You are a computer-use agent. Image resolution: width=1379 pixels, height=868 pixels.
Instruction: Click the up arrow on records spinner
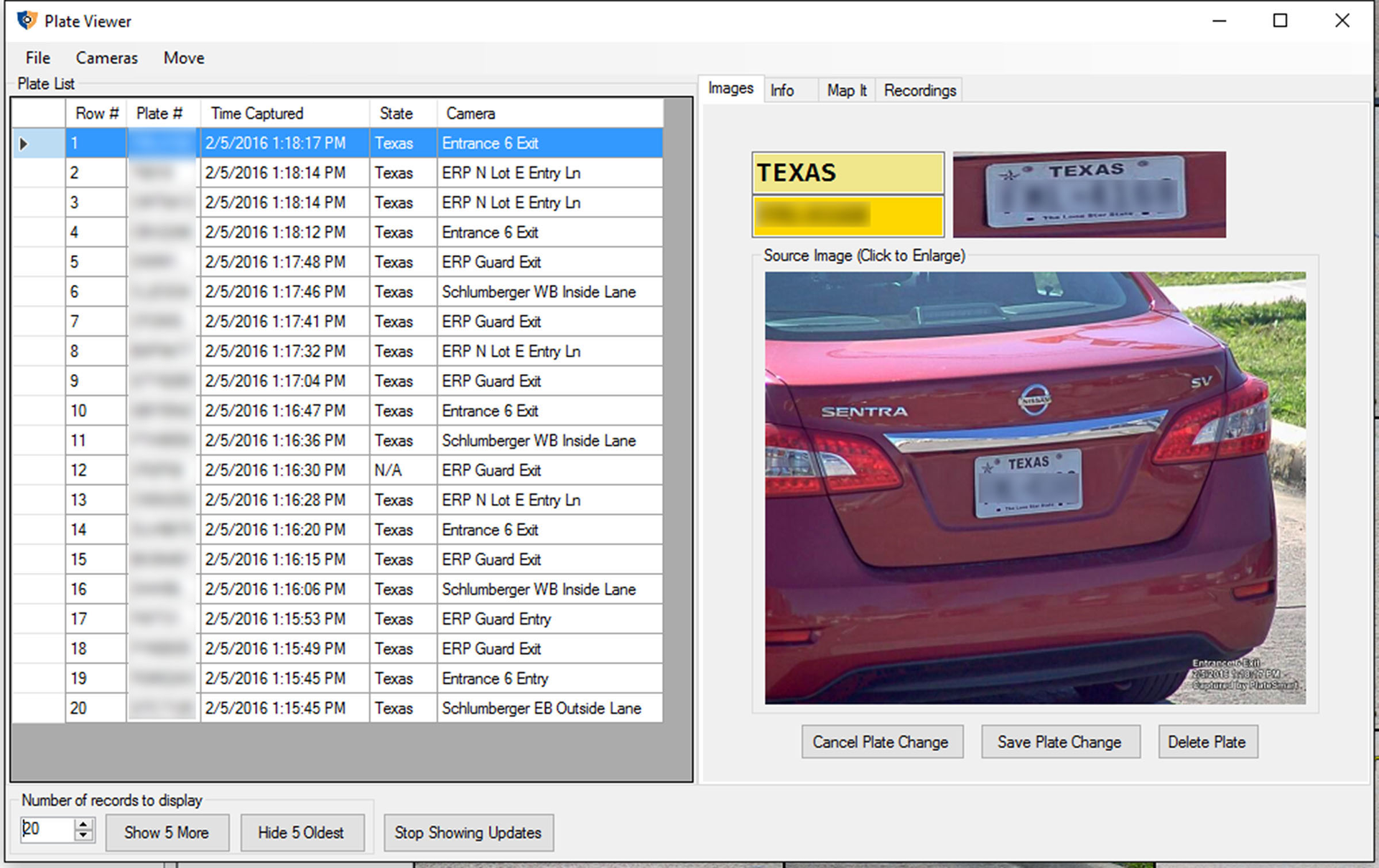83,823
